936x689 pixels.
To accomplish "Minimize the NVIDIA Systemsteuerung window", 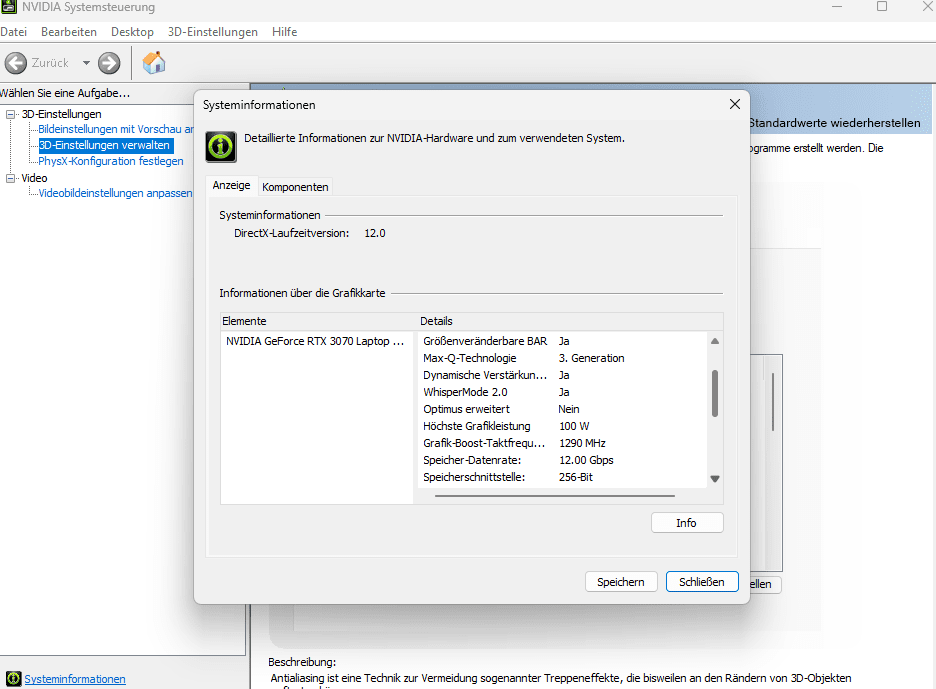I will (837, 6).
